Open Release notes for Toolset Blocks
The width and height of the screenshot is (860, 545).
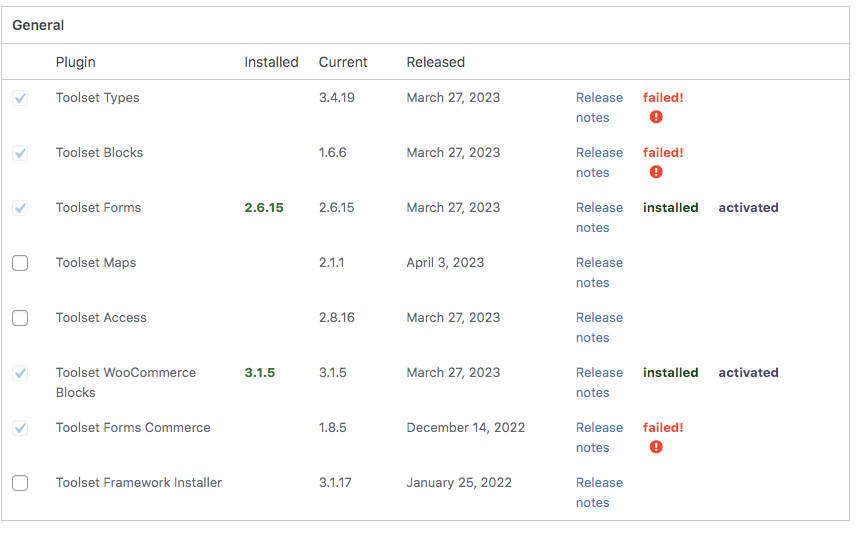599,162
